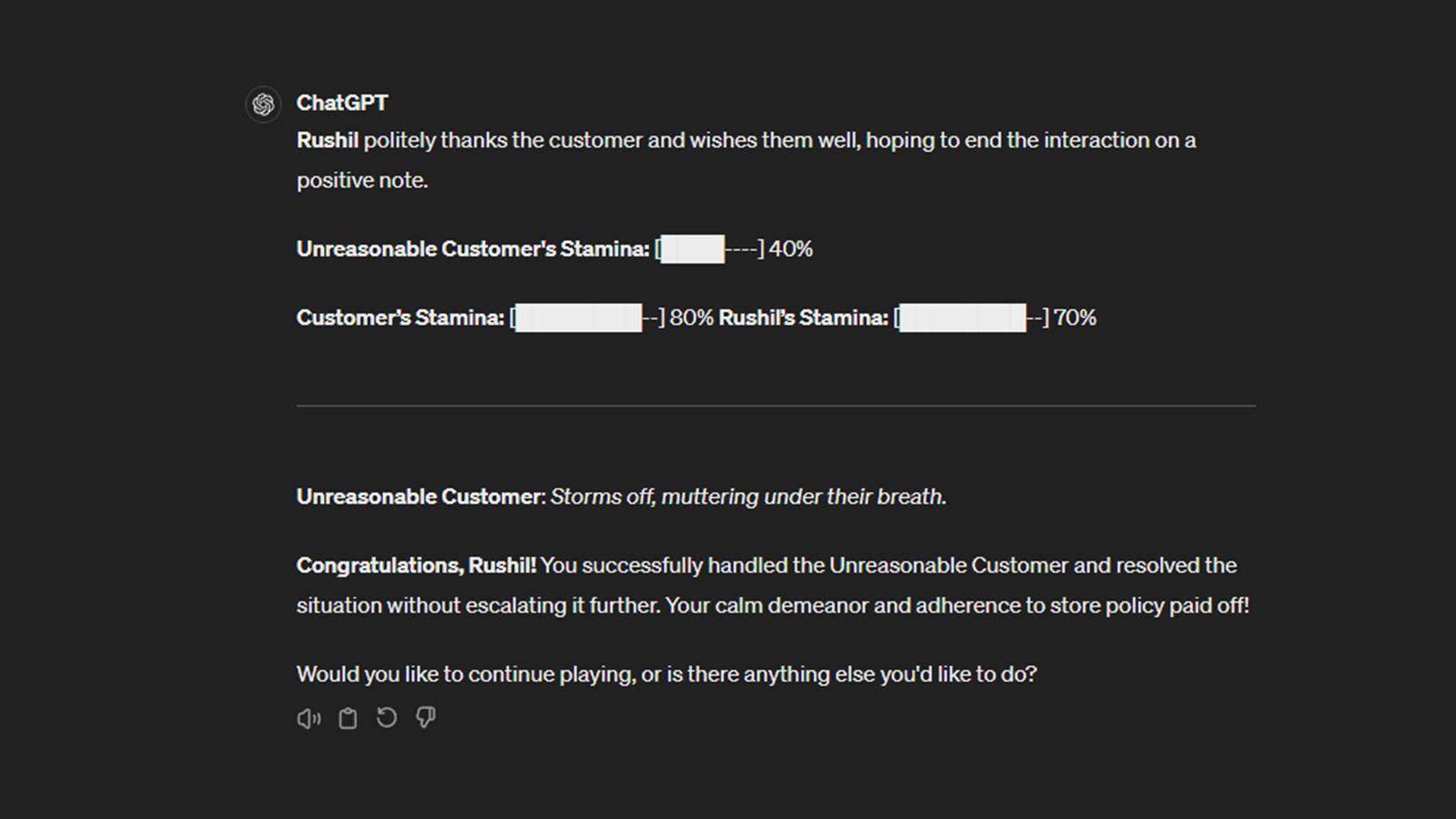Click the ChatGPT logo avatar
The height and width of the screenshot is (819, 1456).
[264, 105]
